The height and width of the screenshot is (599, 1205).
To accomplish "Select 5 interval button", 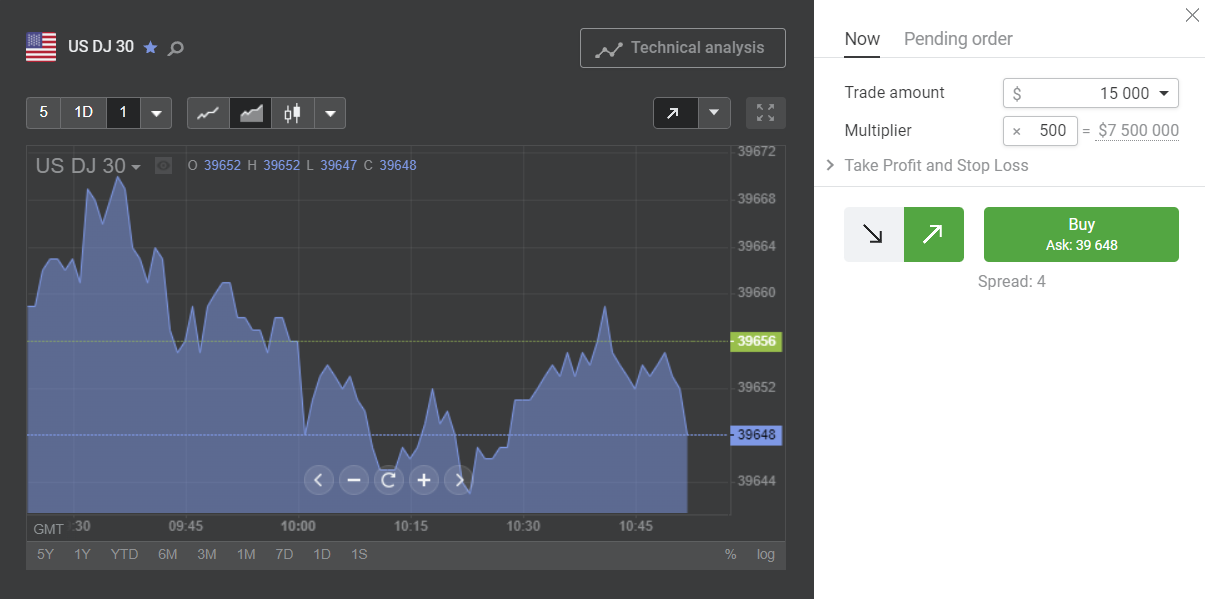I will pyautogui.click(x=43, y=113).
